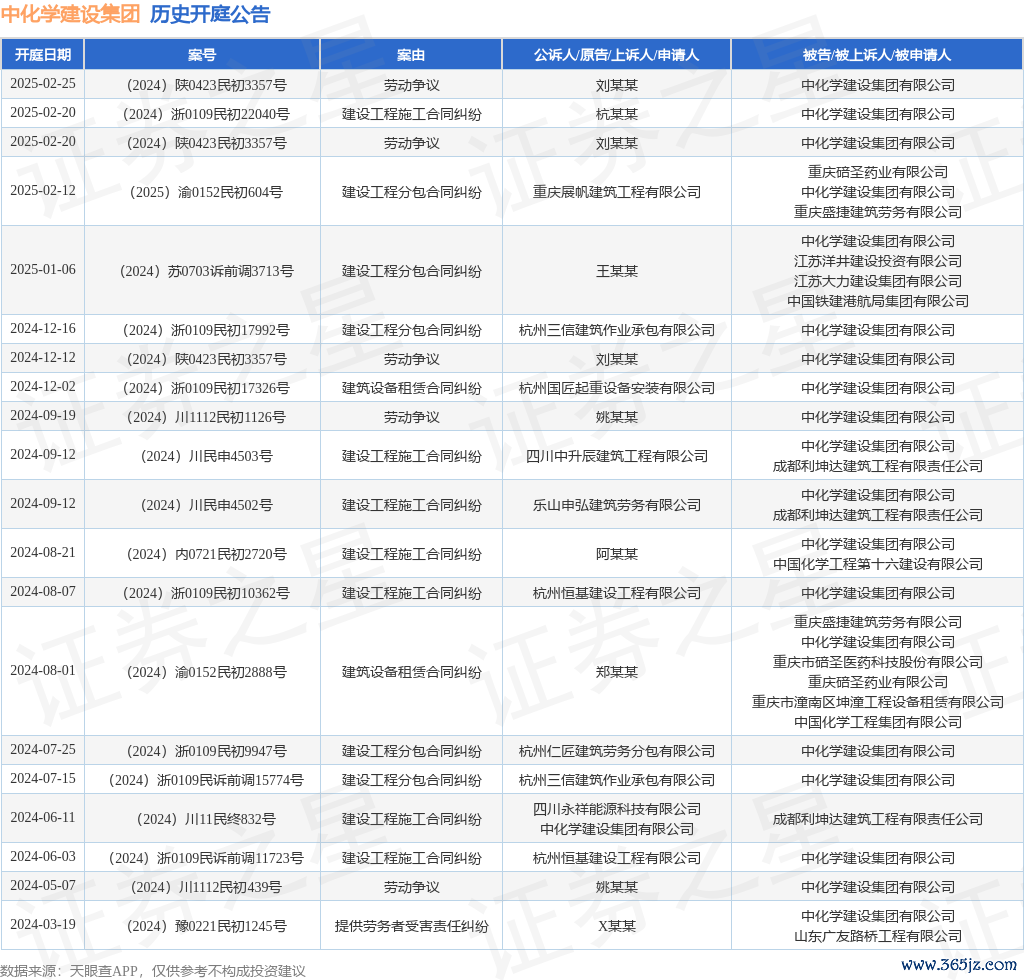Screen dimensions: 1024x980
Task: Select the date 2025-01-06
Action: point(43,270)
